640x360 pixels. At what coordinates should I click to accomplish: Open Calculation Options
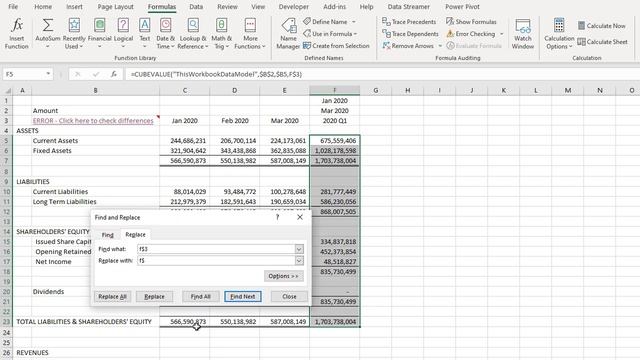pyautogui.click(x=559, y=34)
